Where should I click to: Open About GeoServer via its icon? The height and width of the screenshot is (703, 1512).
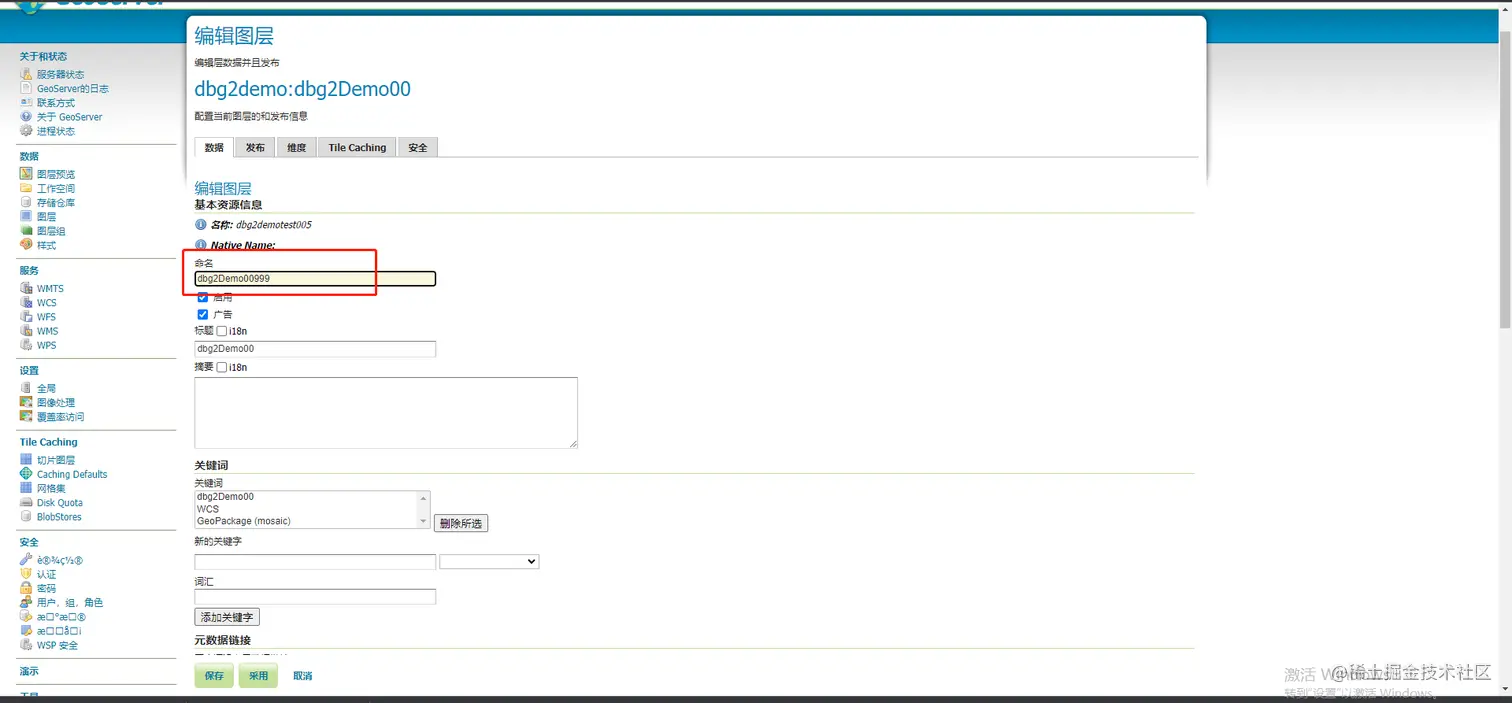(x=26, y=117)
